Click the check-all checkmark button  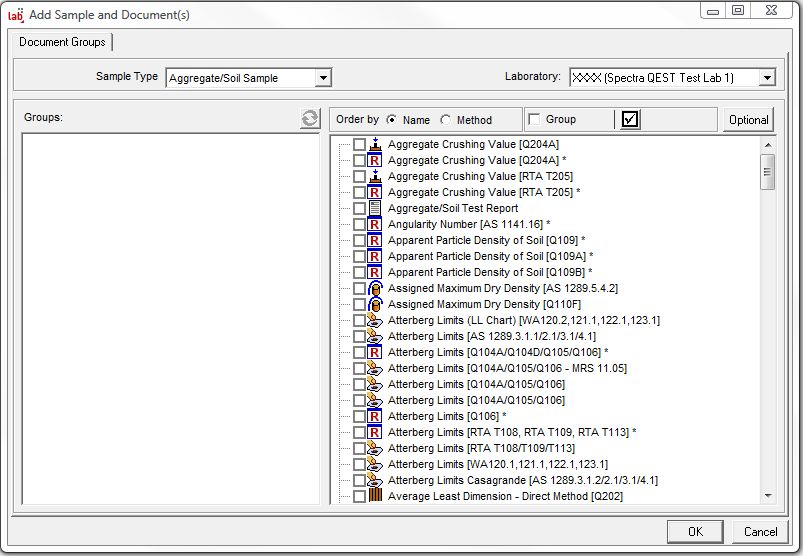coord(630,119)
